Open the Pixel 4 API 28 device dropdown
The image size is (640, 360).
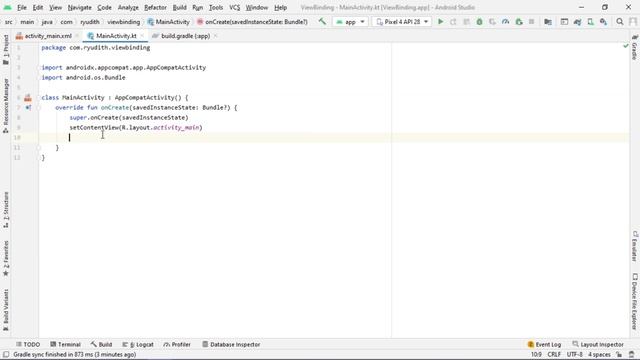pyautogui.click(x=402, y=22)
